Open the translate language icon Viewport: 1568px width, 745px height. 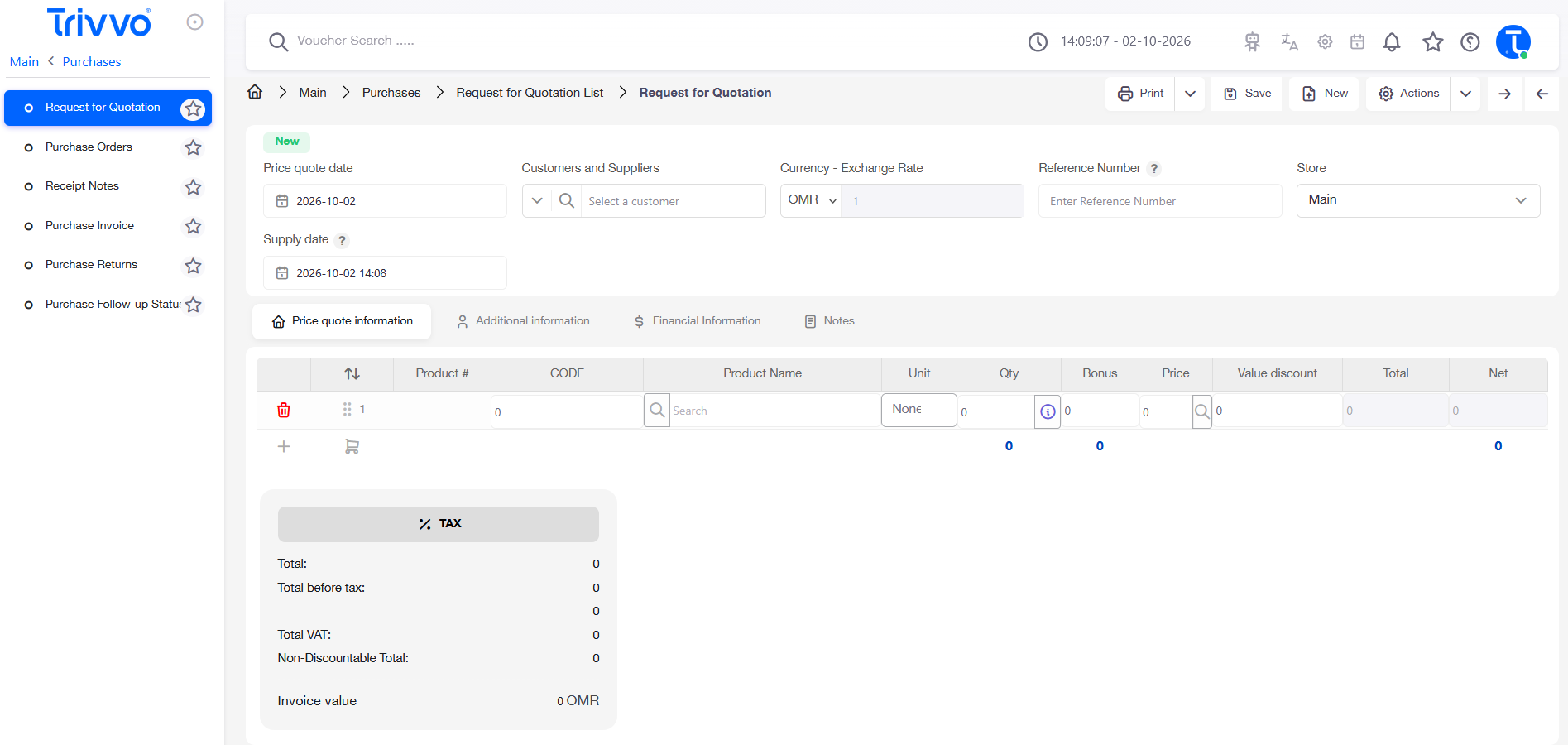point(1289,41)
